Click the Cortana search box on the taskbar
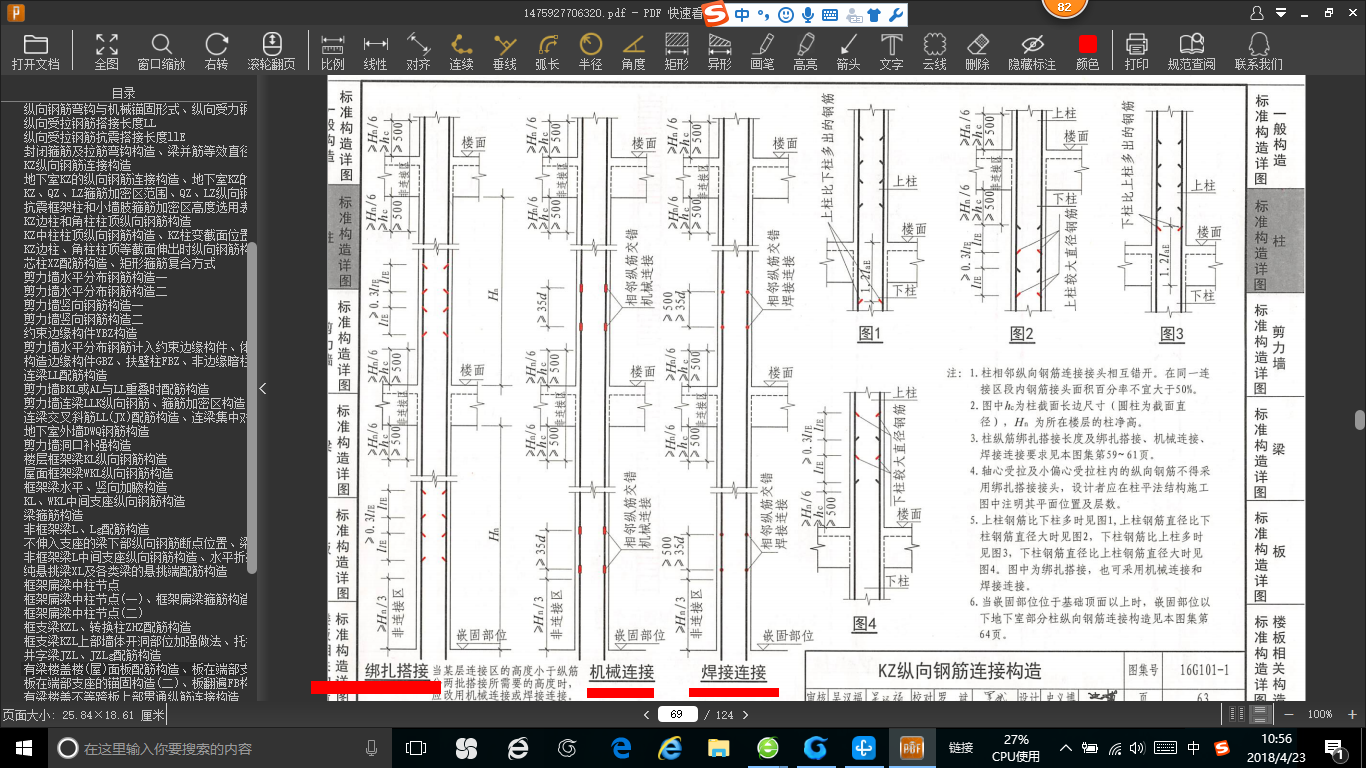This screenshot has height=768, width=1366. coord(220,747)
